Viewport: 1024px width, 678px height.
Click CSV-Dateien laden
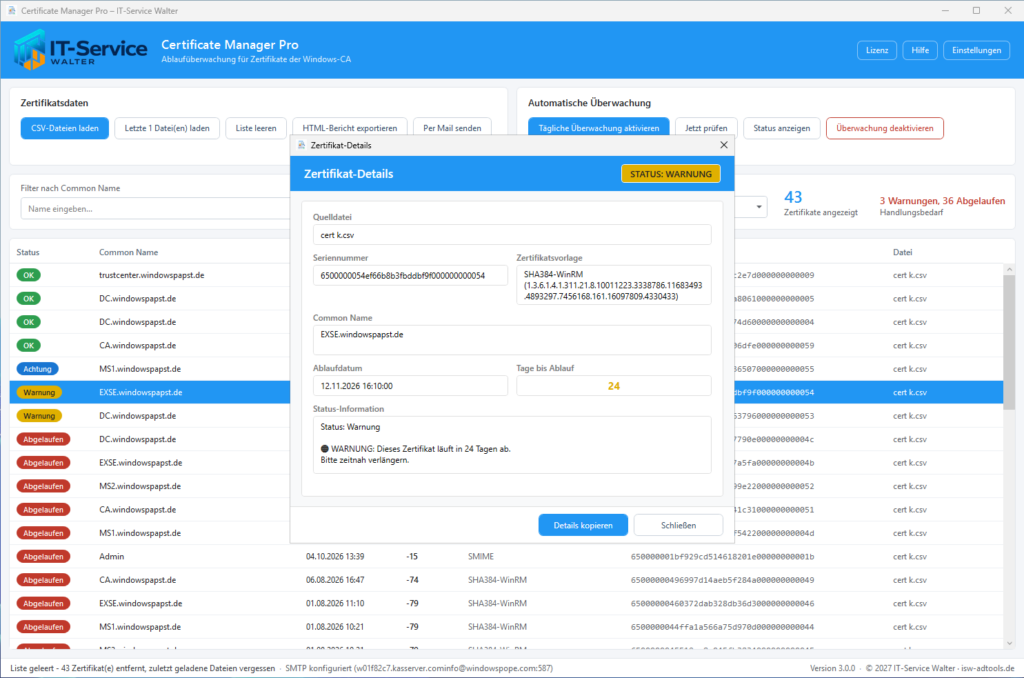point(65,128)
